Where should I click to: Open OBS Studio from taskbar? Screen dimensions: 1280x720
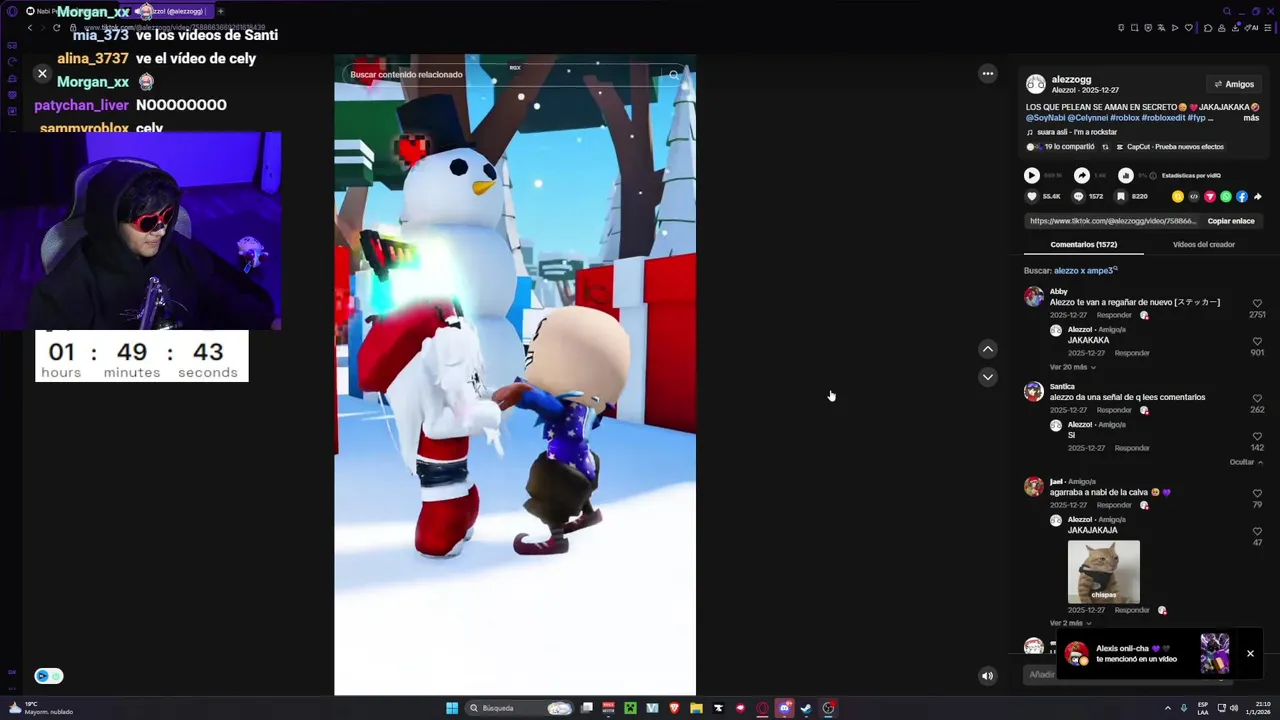[828, 708]
